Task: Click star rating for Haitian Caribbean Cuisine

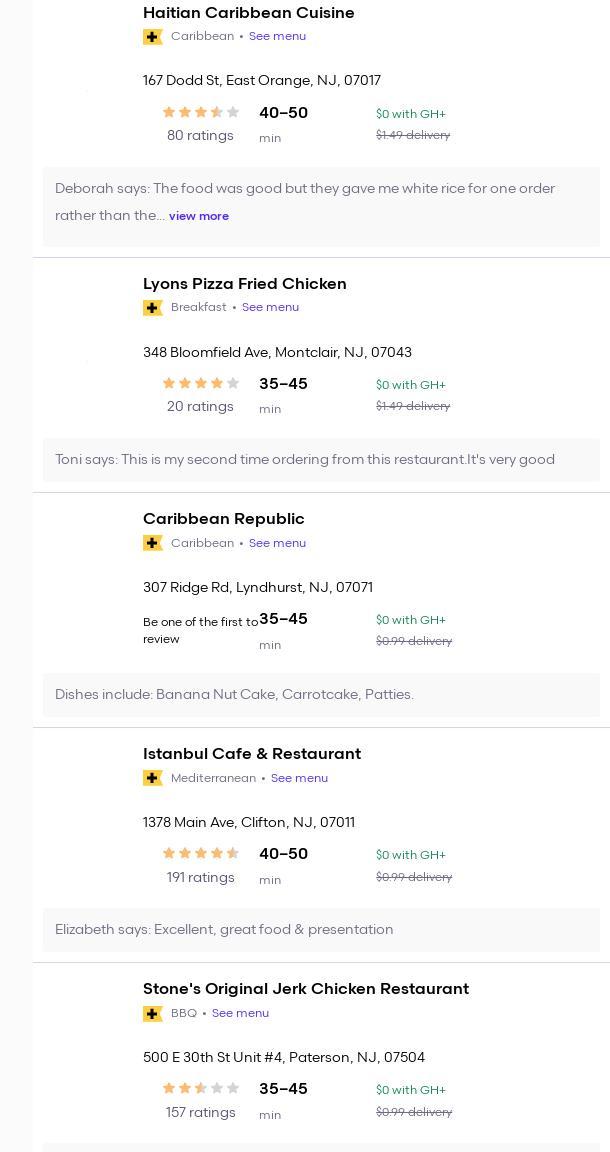Action: (x=200, y=113)
